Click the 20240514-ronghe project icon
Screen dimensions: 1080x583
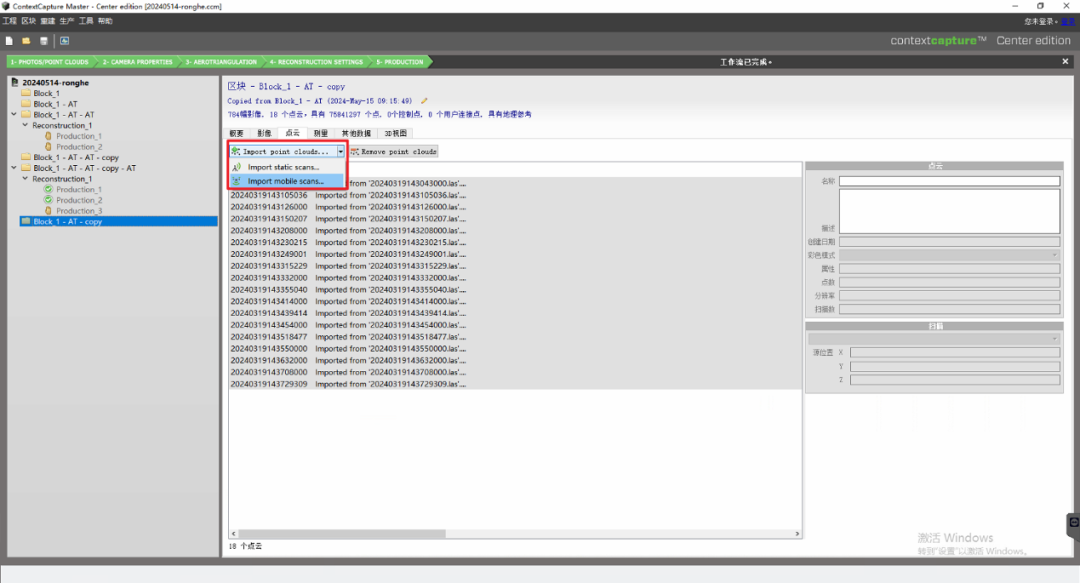14,82
